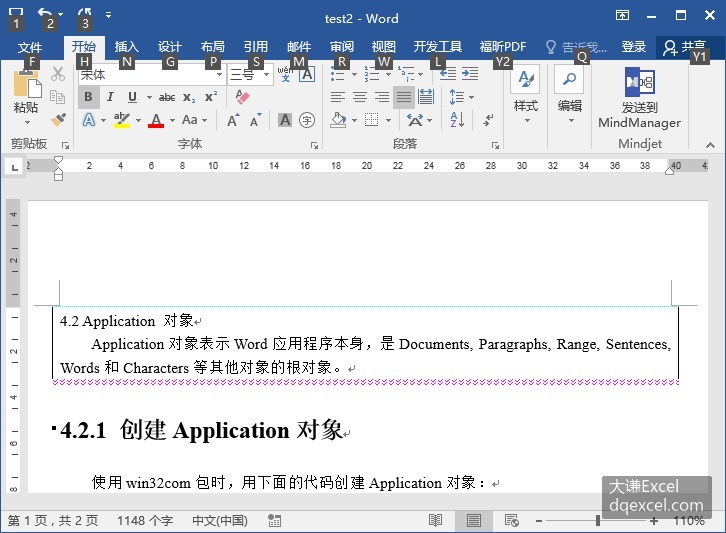
Task: Switch to the 开发工具 tab
Action: [438, 47]
